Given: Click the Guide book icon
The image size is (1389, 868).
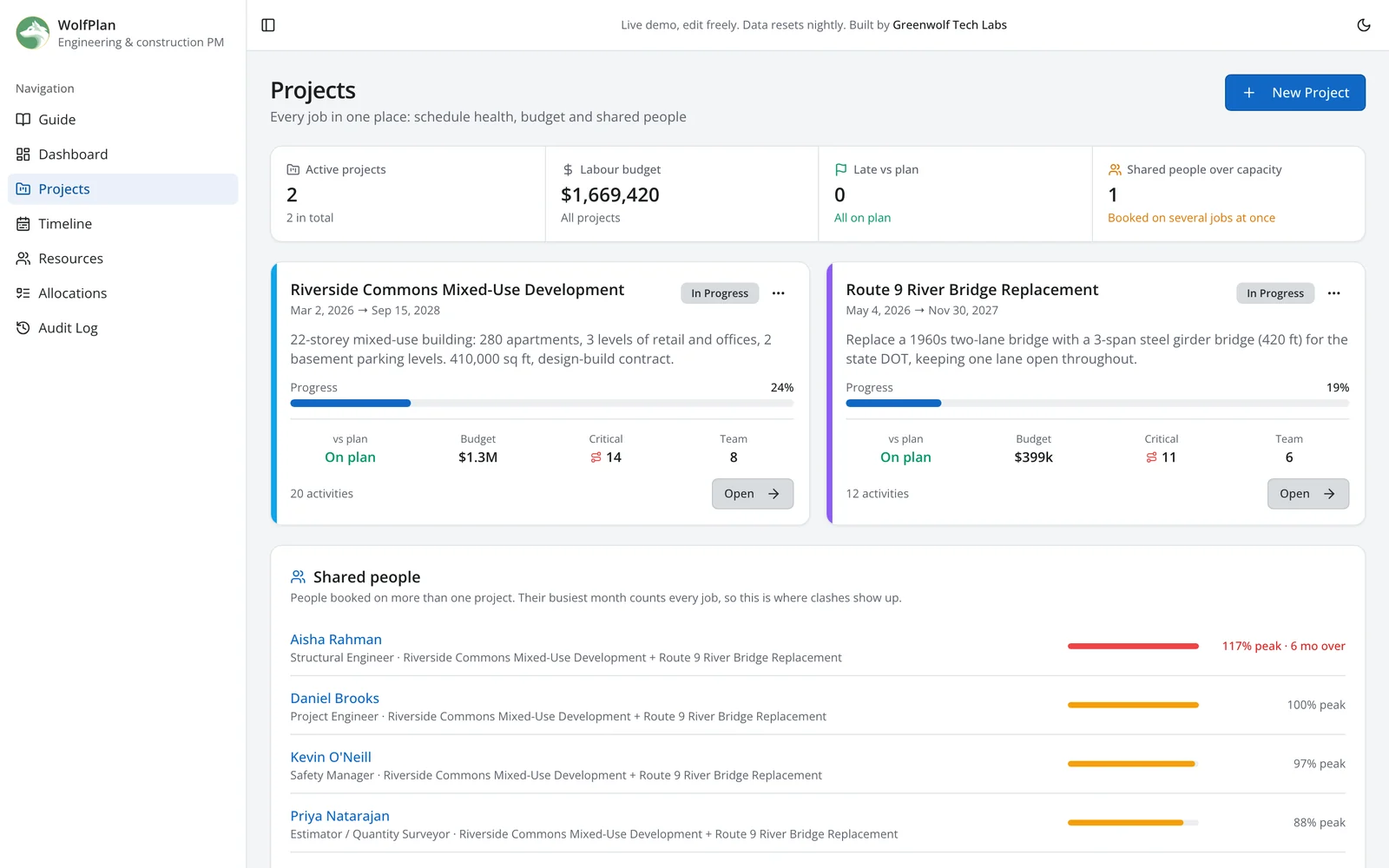Looking at the screenshot, I should click(23, 120).
